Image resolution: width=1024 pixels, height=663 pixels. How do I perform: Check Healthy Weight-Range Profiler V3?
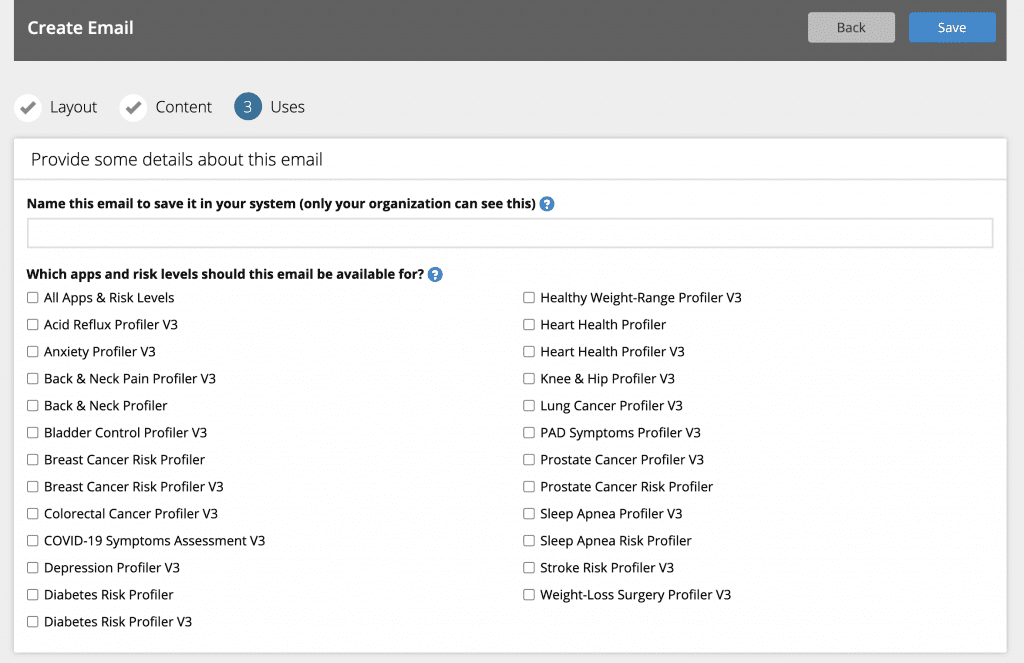529,298
